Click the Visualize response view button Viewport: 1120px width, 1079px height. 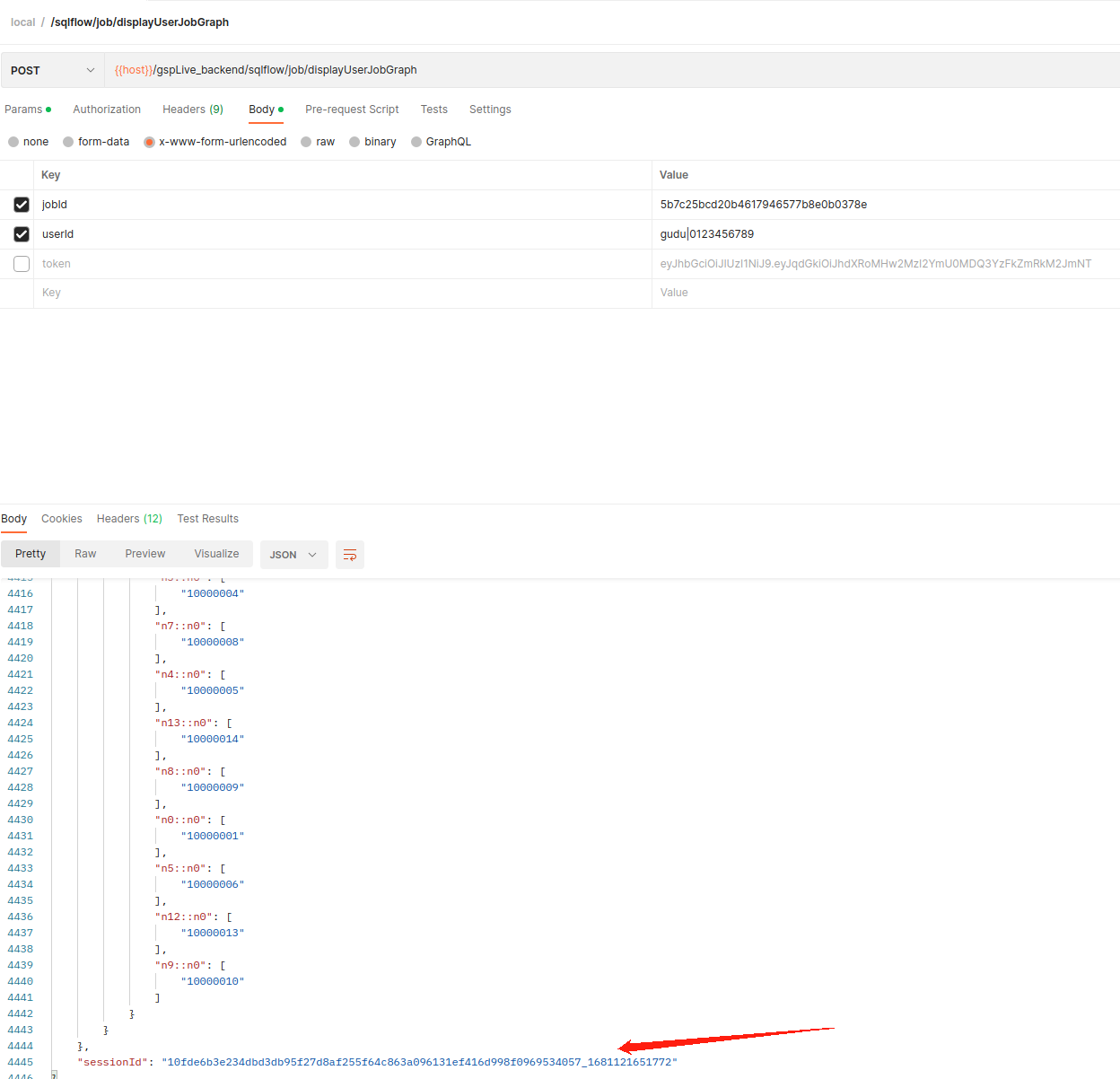(x=216, y=554)
